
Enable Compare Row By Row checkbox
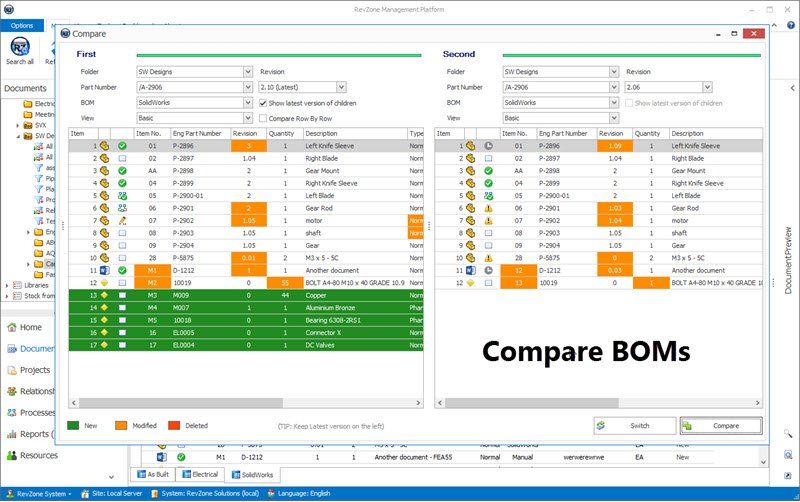[x=263, y=118]
